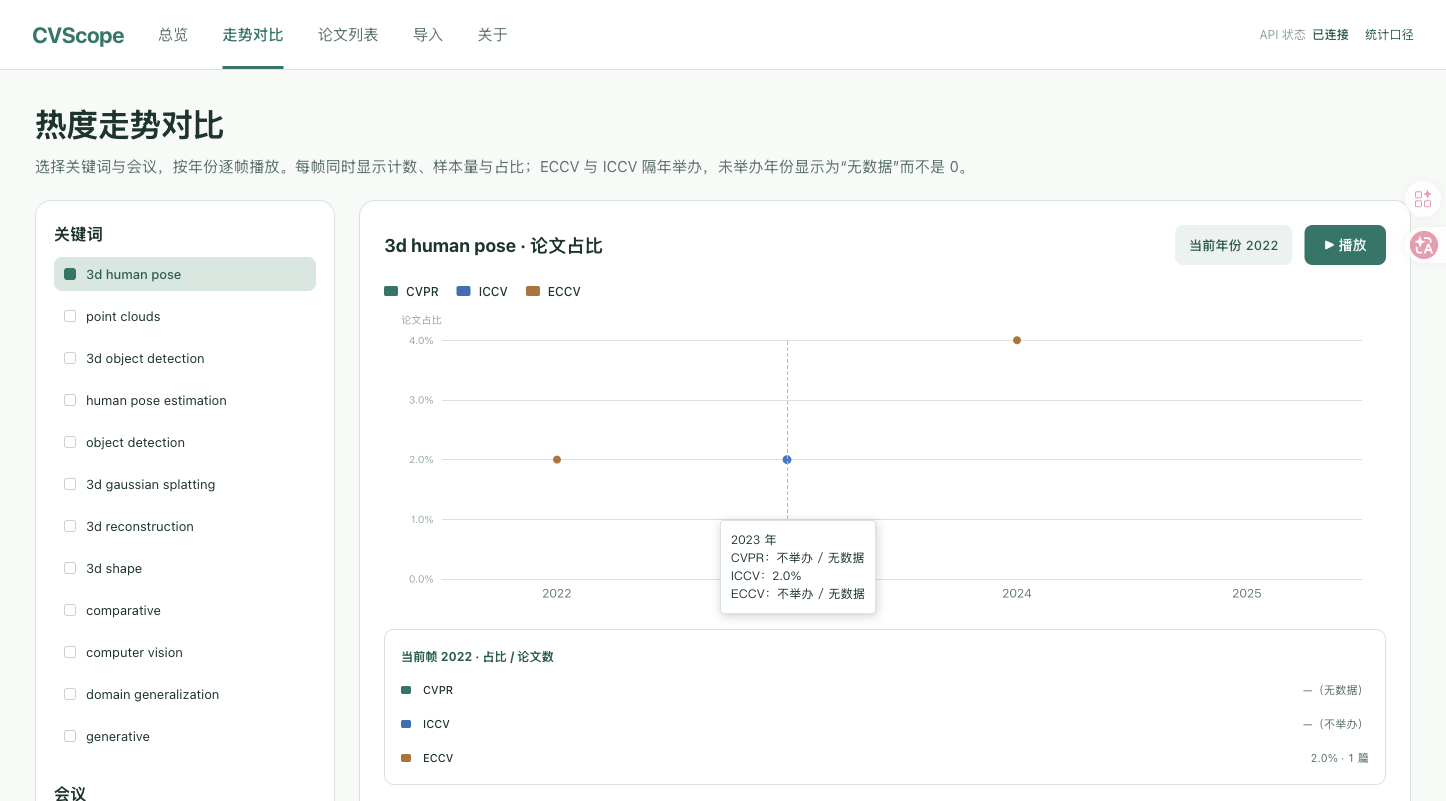Click the ECCV brown legend swatch above the chart

coord(533,292)
